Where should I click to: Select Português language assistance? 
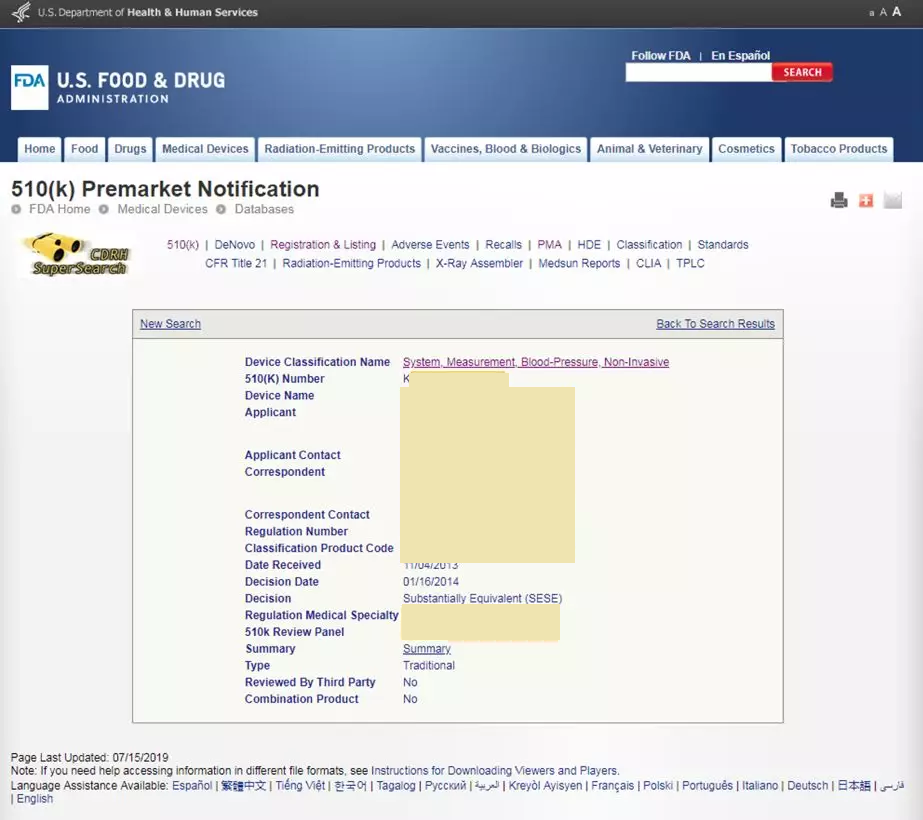[708, 785]
